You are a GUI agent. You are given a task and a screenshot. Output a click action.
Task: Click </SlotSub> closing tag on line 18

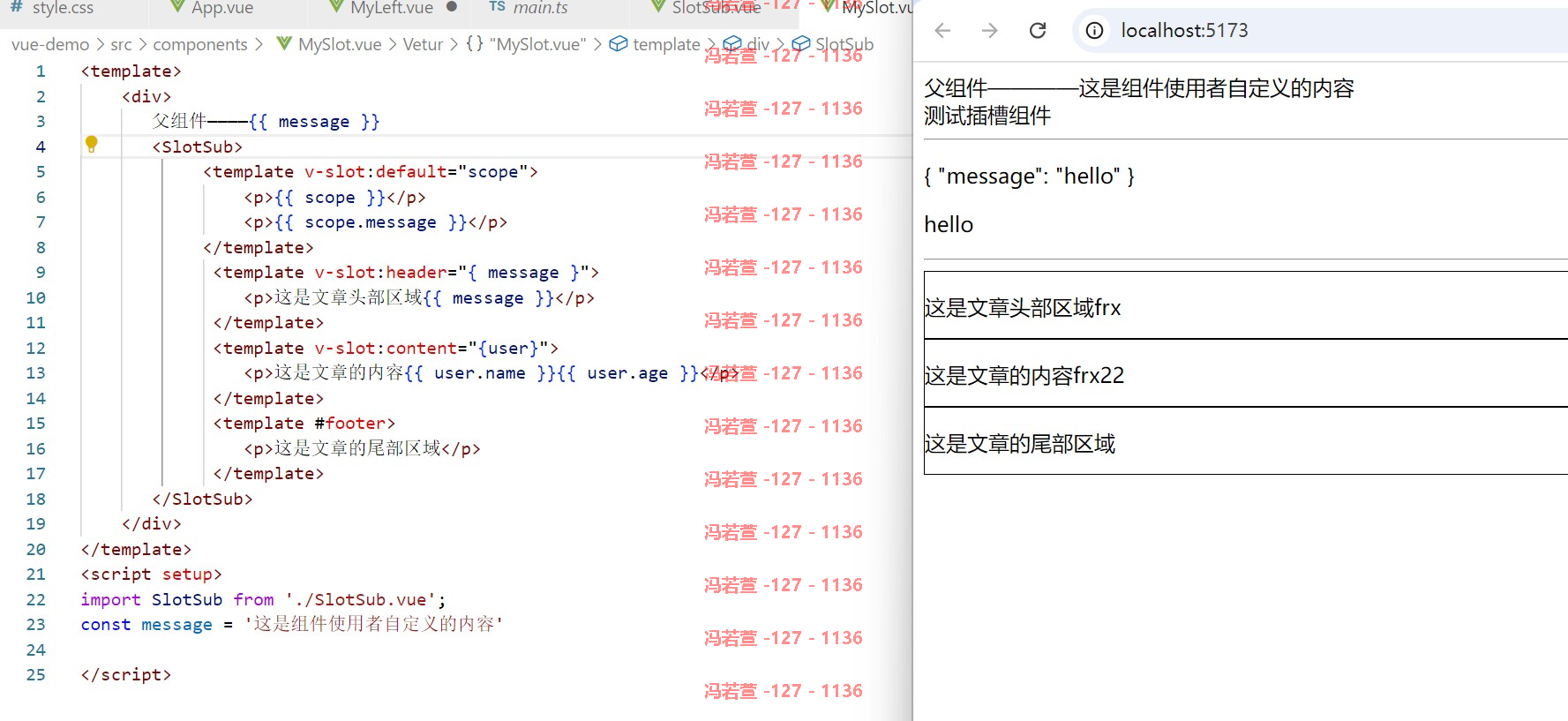click(x=202, y=499)
